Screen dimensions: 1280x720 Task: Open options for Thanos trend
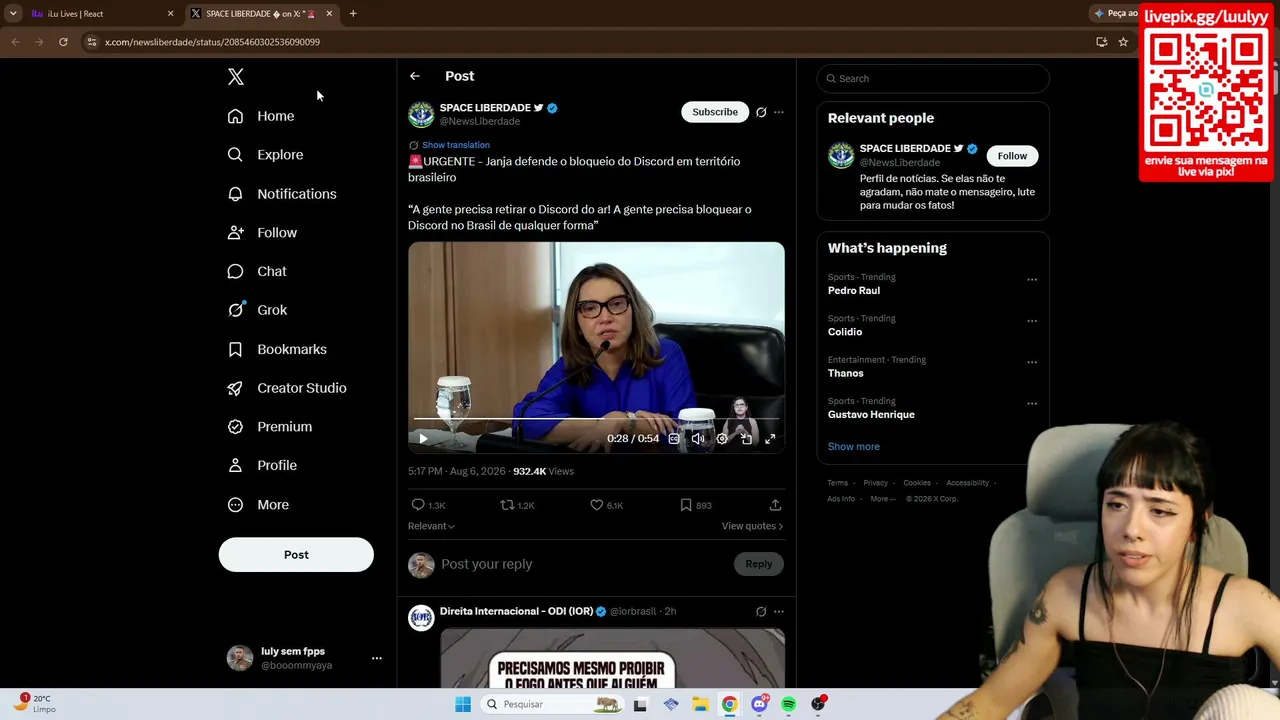[x=1032, y=362]
